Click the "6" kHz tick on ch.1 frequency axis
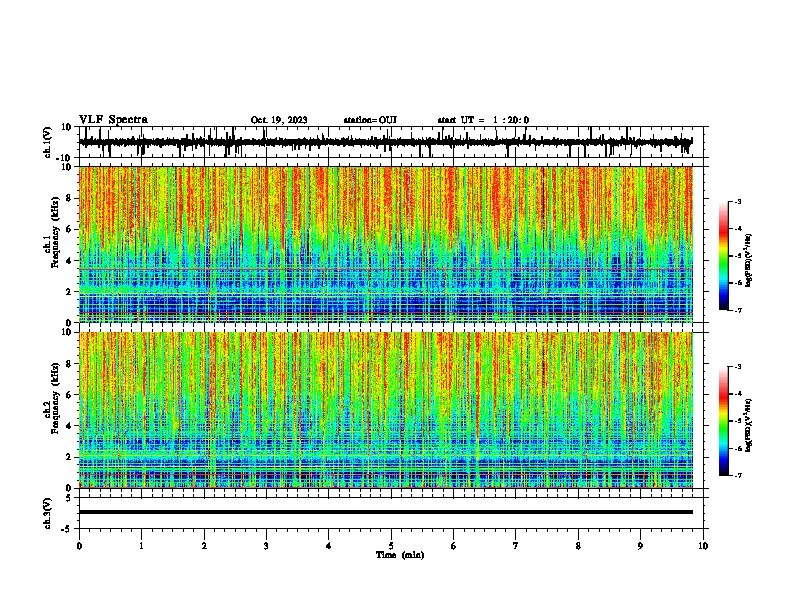Screen dimensions: 792x612 (69, 230)
